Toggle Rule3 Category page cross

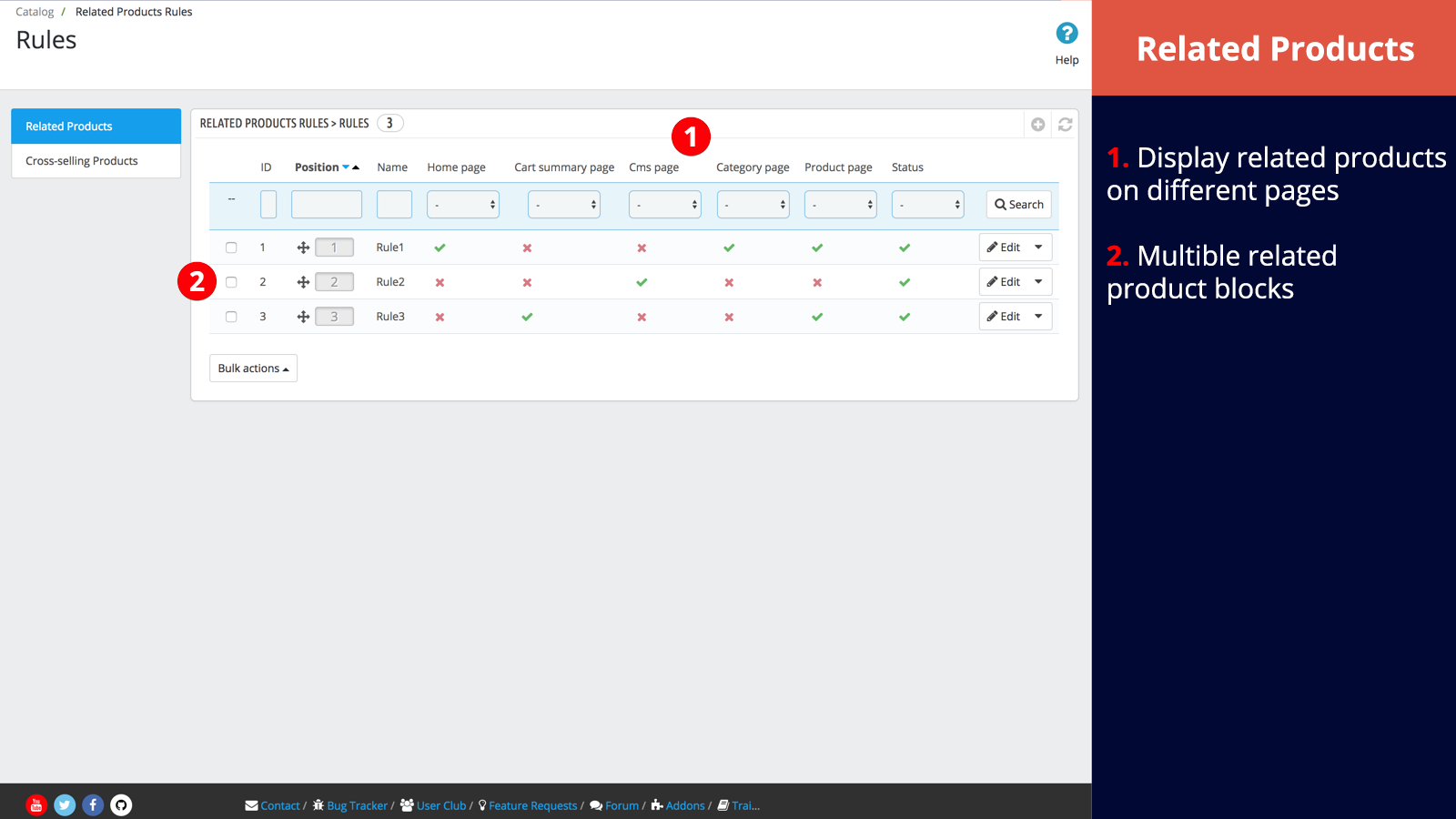(729, 317)
